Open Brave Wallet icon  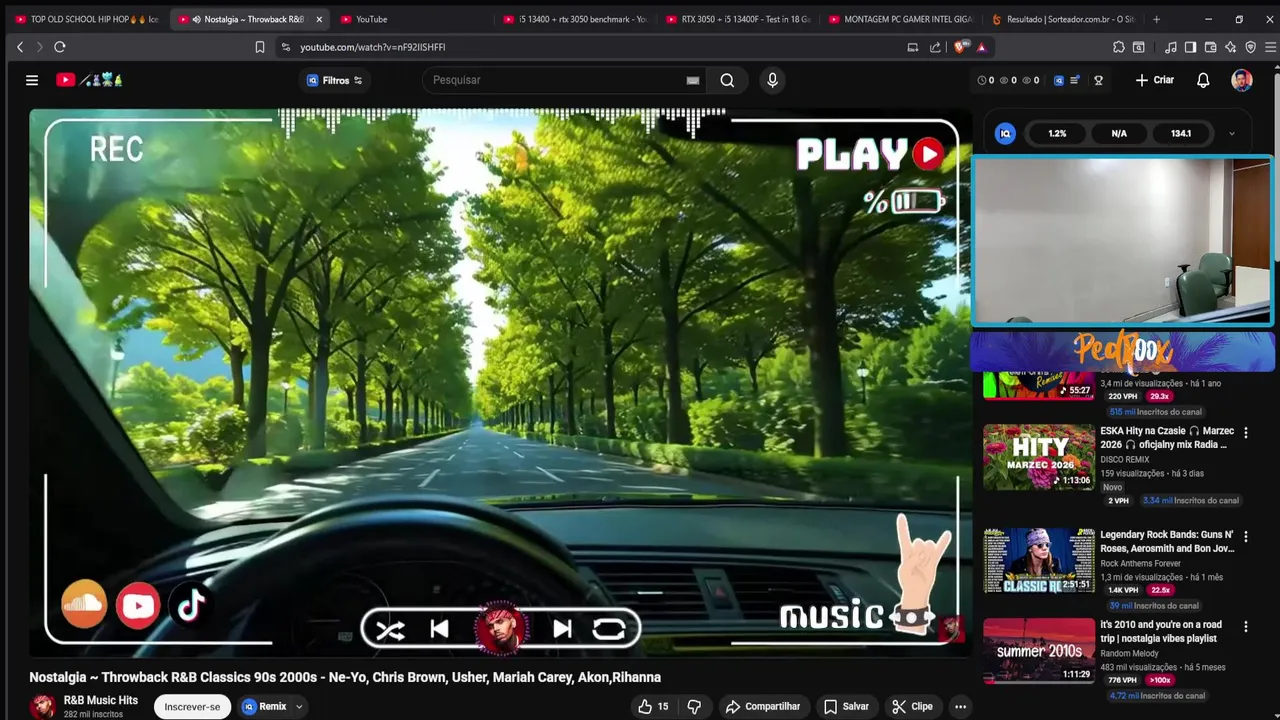pyautogui.click(x=1210, y=47)
